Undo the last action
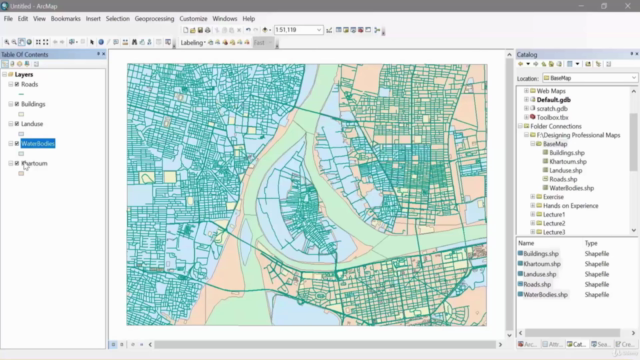This screenshot has height=360, width=640. tap(248, 30)
